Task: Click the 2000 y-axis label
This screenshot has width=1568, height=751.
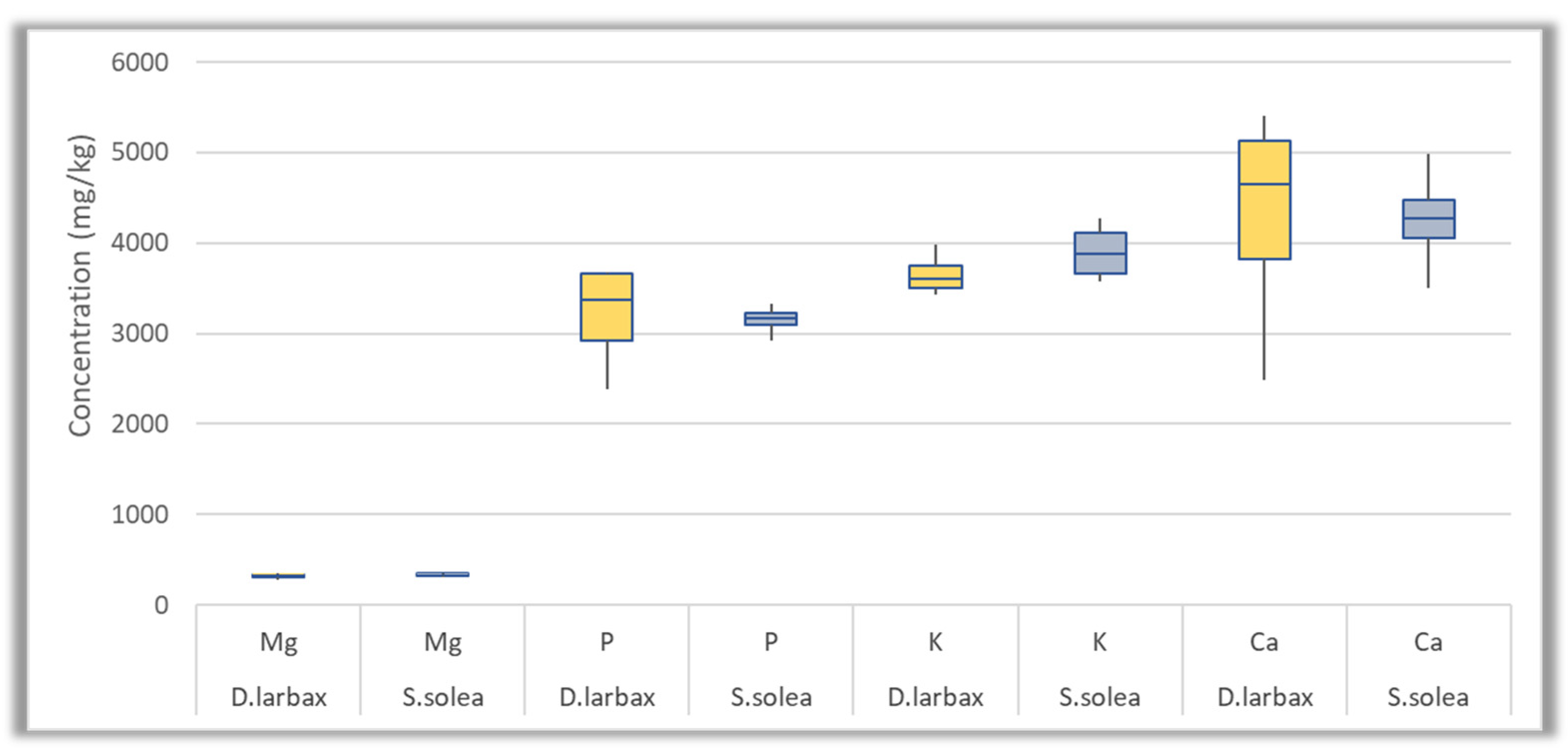Action: click(139, 424)
